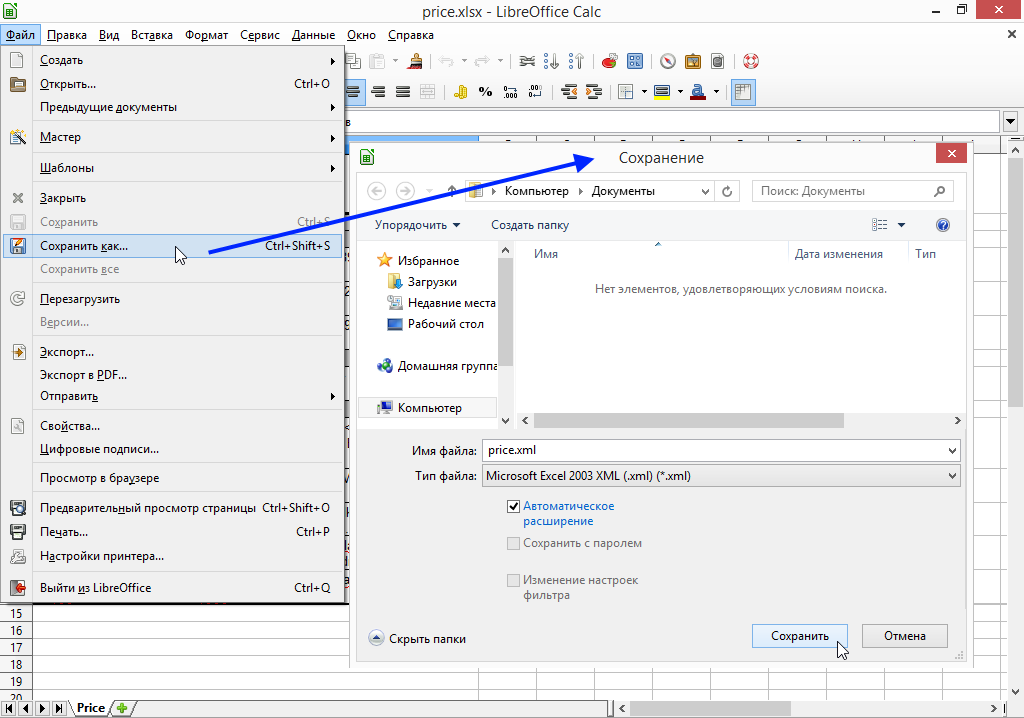Click refresh icon beside Документы path
The height and width of the screenshot is (718, 1024).
pyautogui.click(x=727, y=191)
